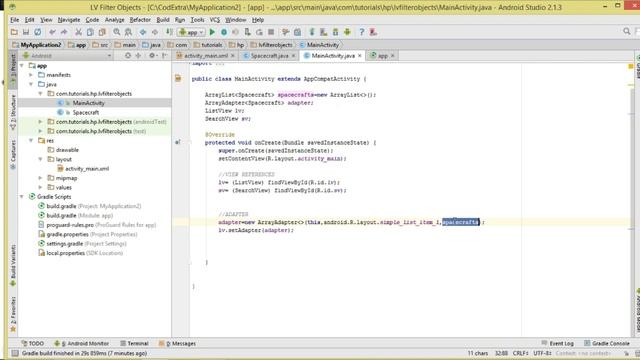Open the TODO tool window
Viewport: 640px width, 360px height.
(x=33, y=344)
